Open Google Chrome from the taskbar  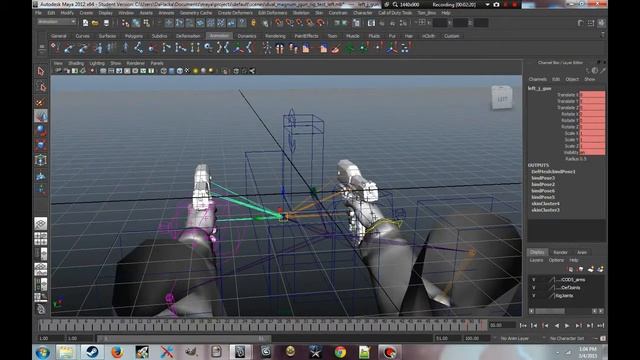(x=340, y=352)
